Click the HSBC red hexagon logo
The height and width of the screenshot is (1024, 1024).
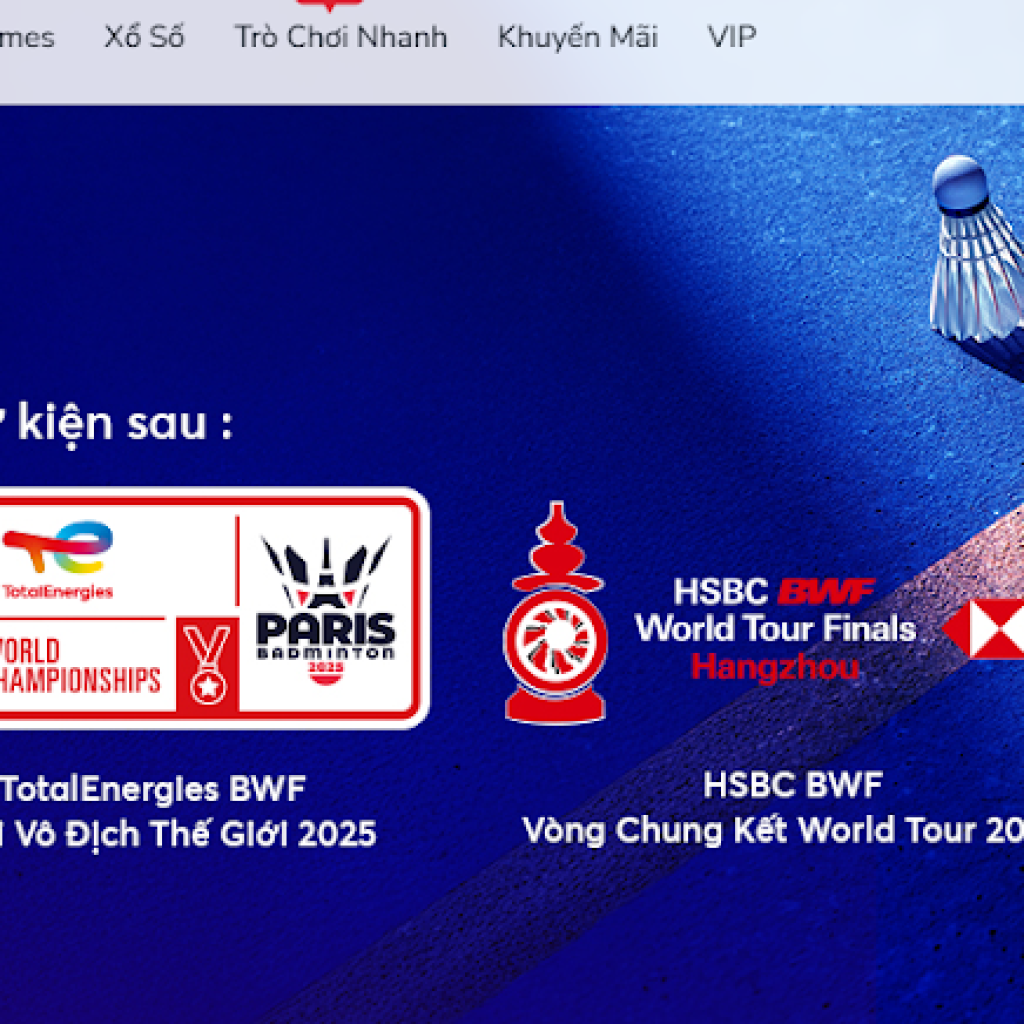(984, 628)
